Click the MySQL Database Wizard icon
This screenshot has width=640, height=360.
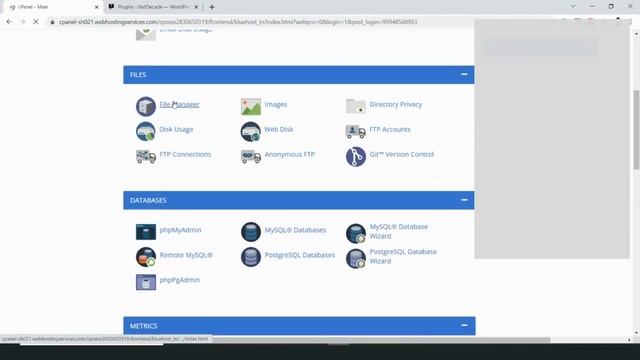(x=356, y=233)
